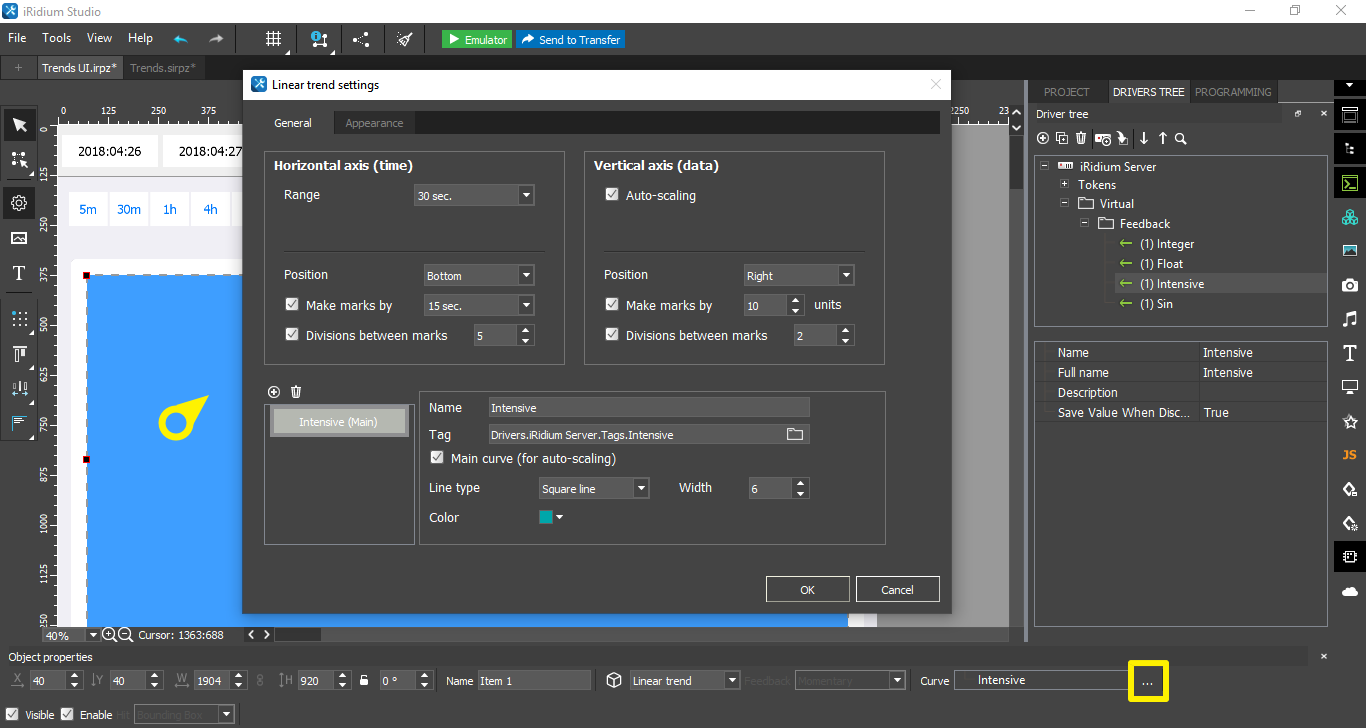Click the search icon in Driver tree
Image resolution: width=1366 pixels, height=728 pixels.
[x=1181, y=139]
